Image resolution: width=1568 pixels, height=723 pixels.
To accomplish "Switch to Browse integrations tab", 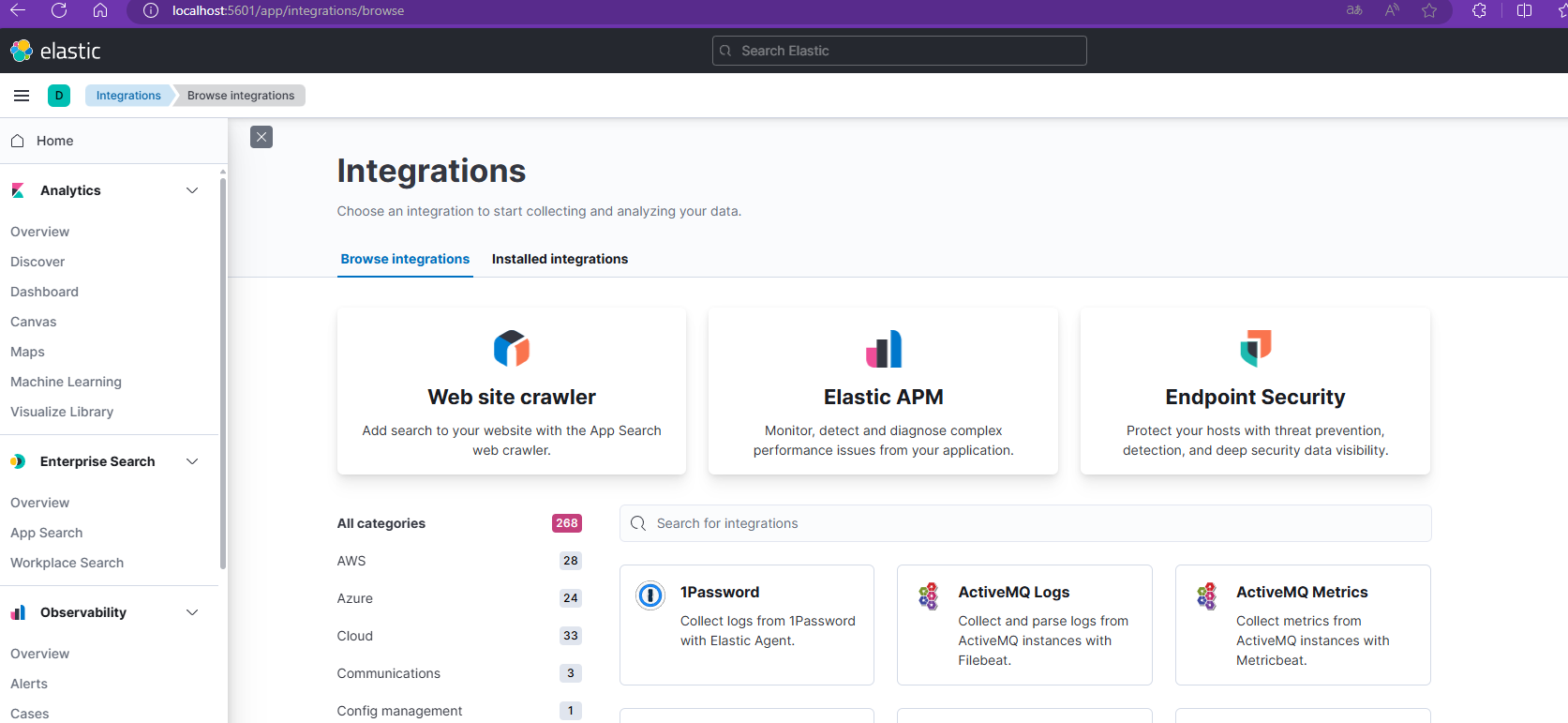I will [405, 259].
